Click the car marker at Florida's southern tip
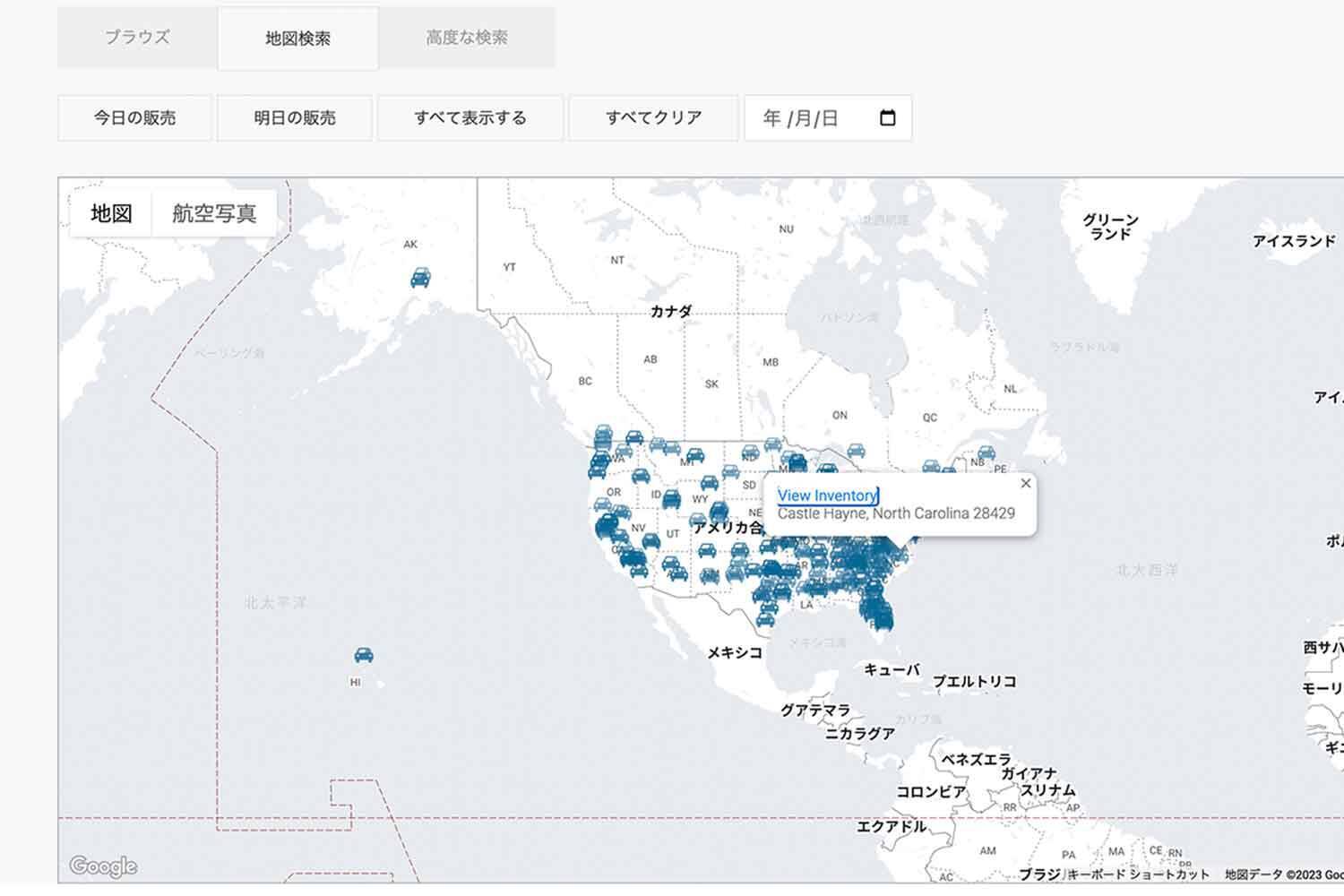The width and height of the screenshot is (1344, 896). pos(883,619)
